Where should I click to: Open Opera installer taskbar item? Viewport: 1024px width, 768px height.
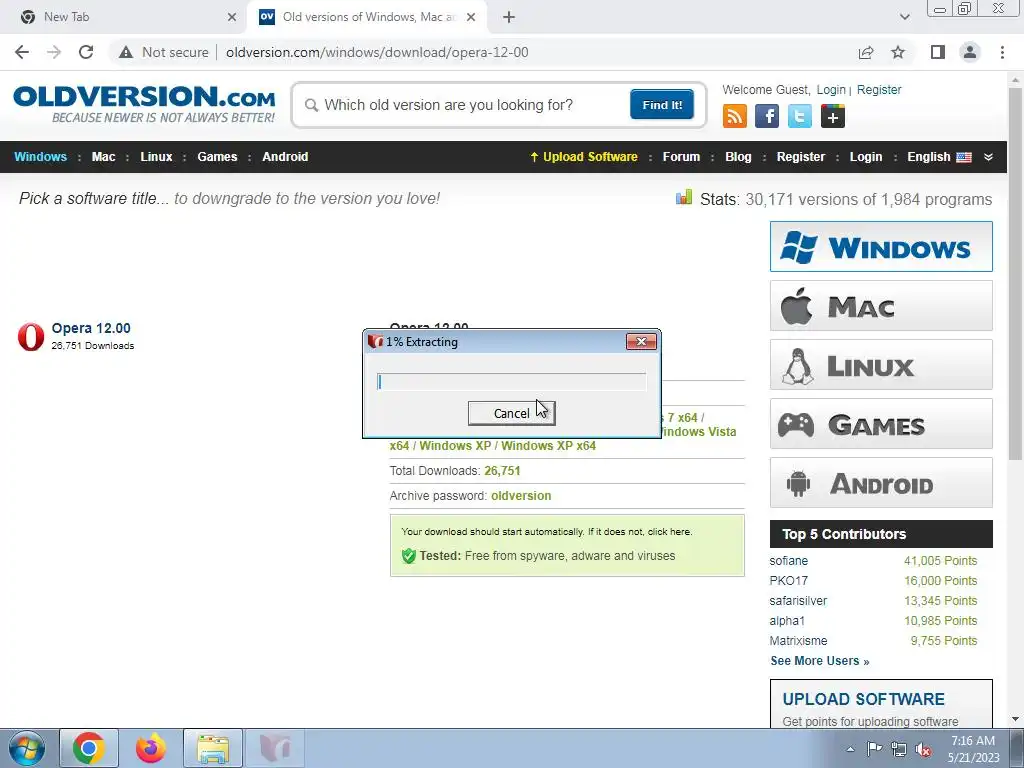[275, 748]
